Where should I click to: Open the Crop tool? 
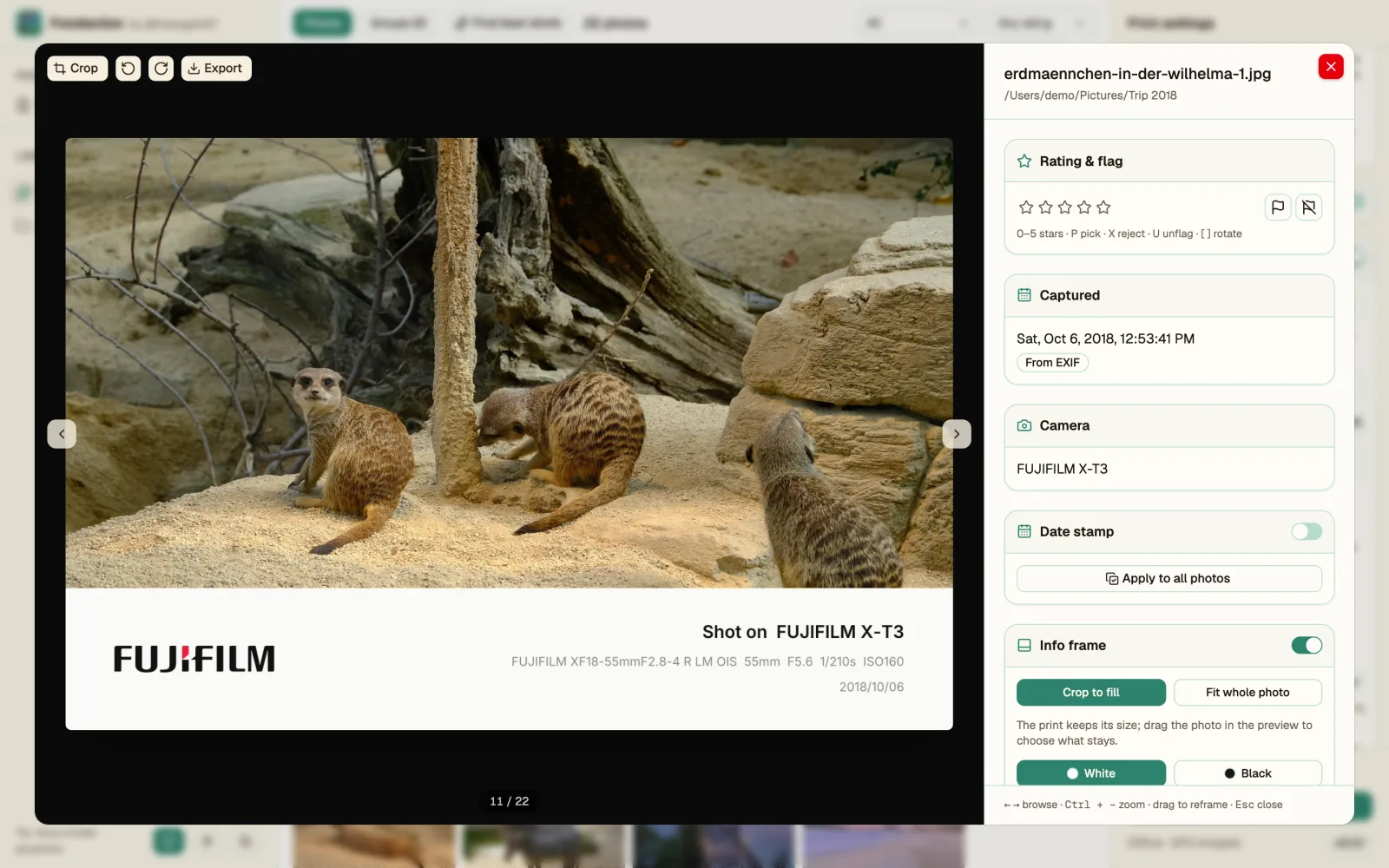pyautogui.click(x=77, y=69)
